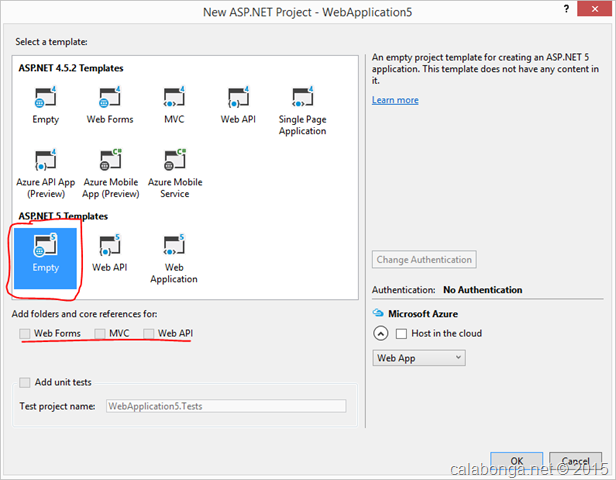The height and width of the screenshot is (480, 616).
Task: Choose the Azure Mobile Service template icon
Action: point(175,160)
